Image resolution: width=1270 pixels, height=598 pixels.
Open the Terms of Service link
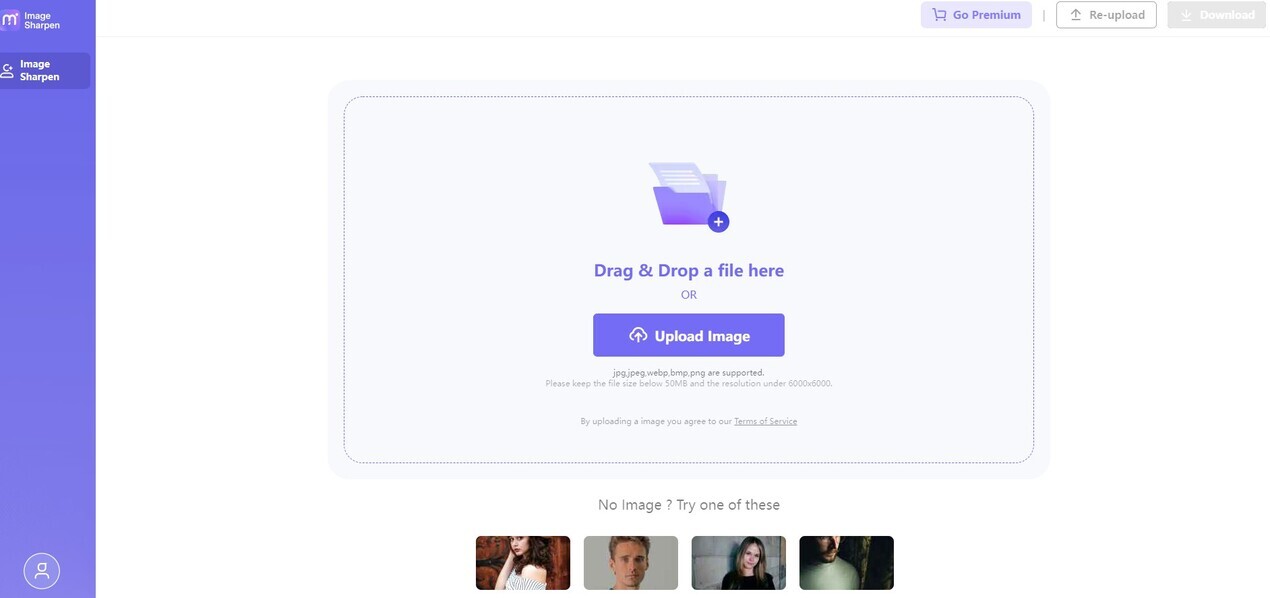click(x=765, y=421)
